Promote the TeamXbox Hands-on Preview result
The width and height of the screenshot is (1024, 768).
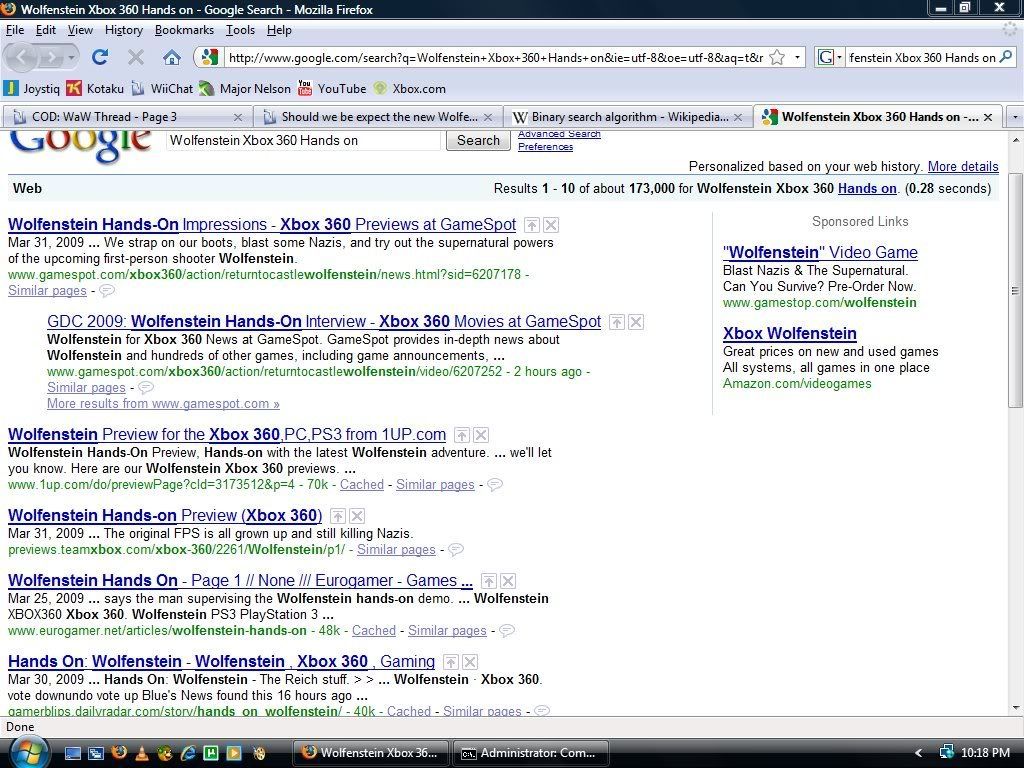click(338, 516)
